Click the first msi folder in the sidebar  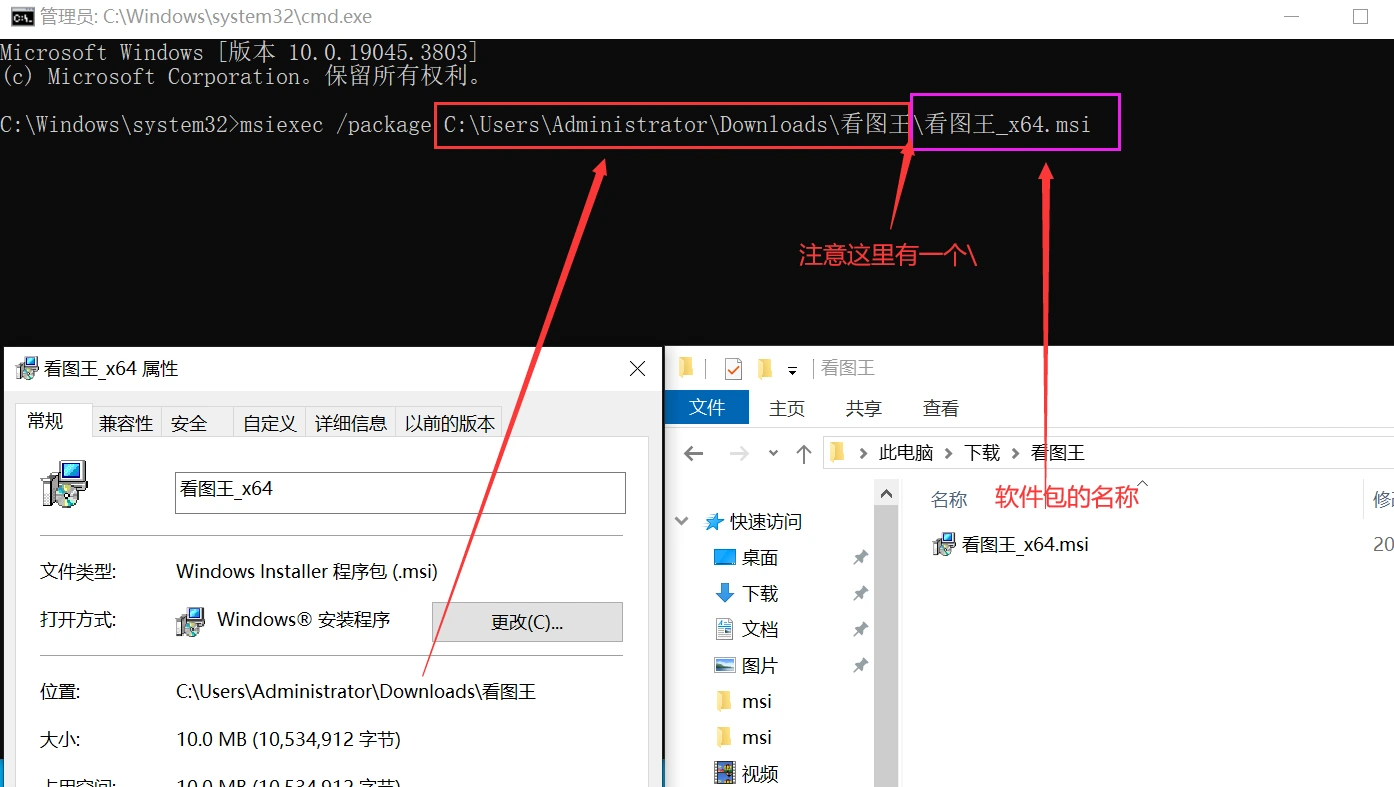723,701
